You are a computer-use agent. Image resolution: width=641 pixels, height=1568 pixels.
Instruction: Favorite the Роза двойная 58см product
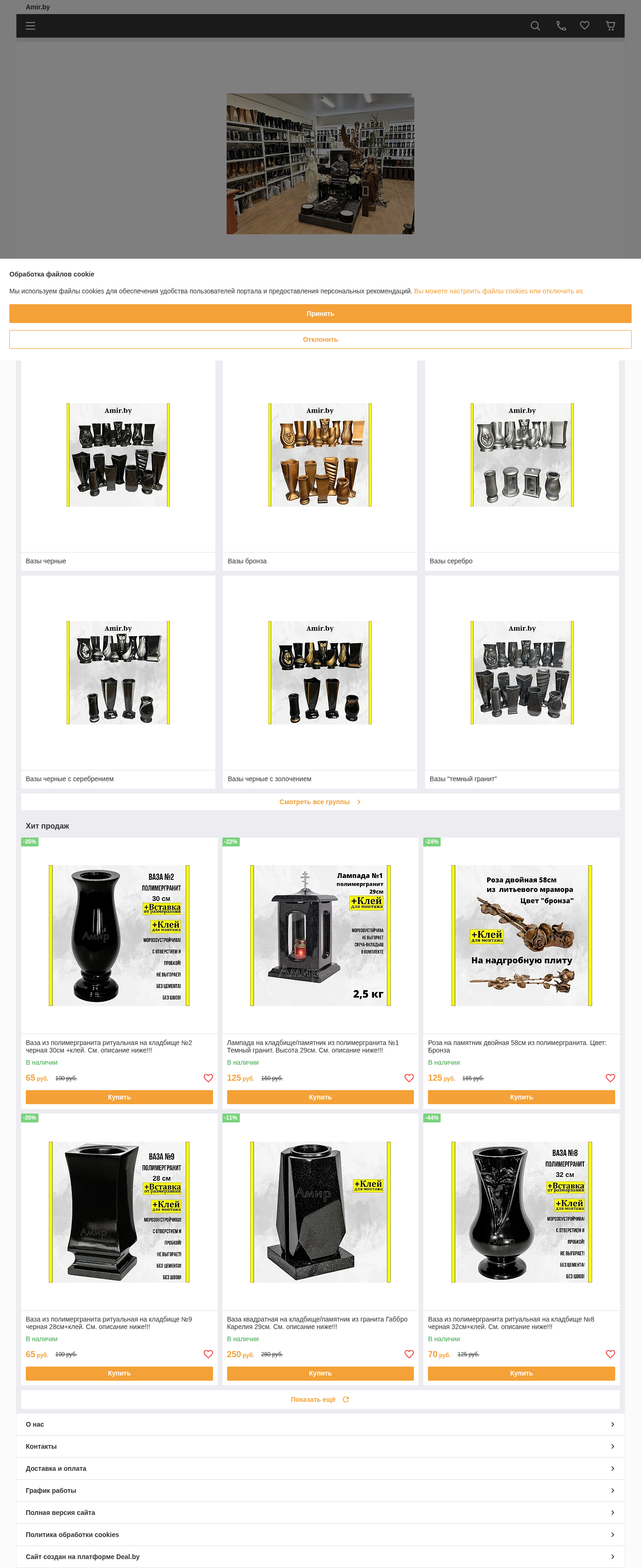610,1078
